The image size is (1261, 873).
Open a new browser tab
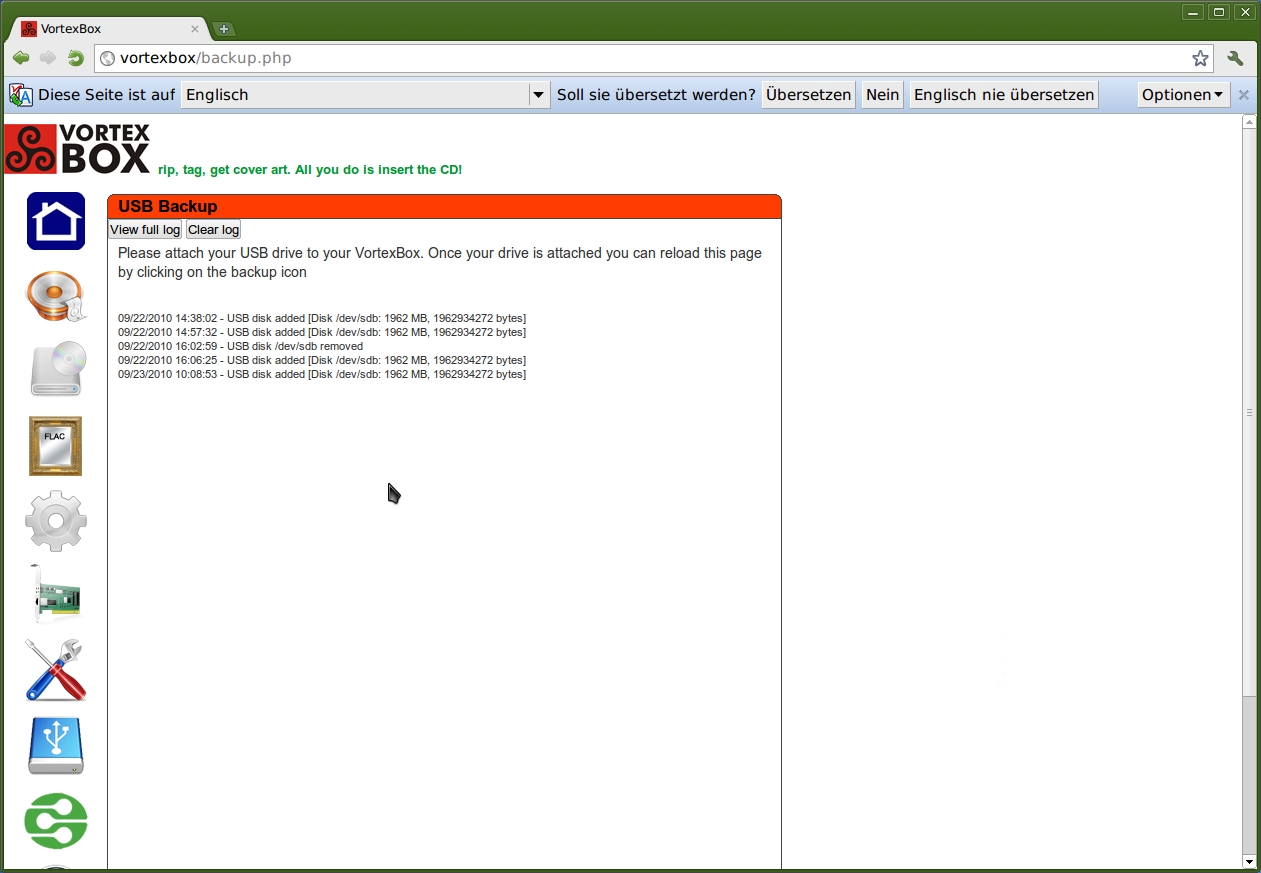click(224, 29)
